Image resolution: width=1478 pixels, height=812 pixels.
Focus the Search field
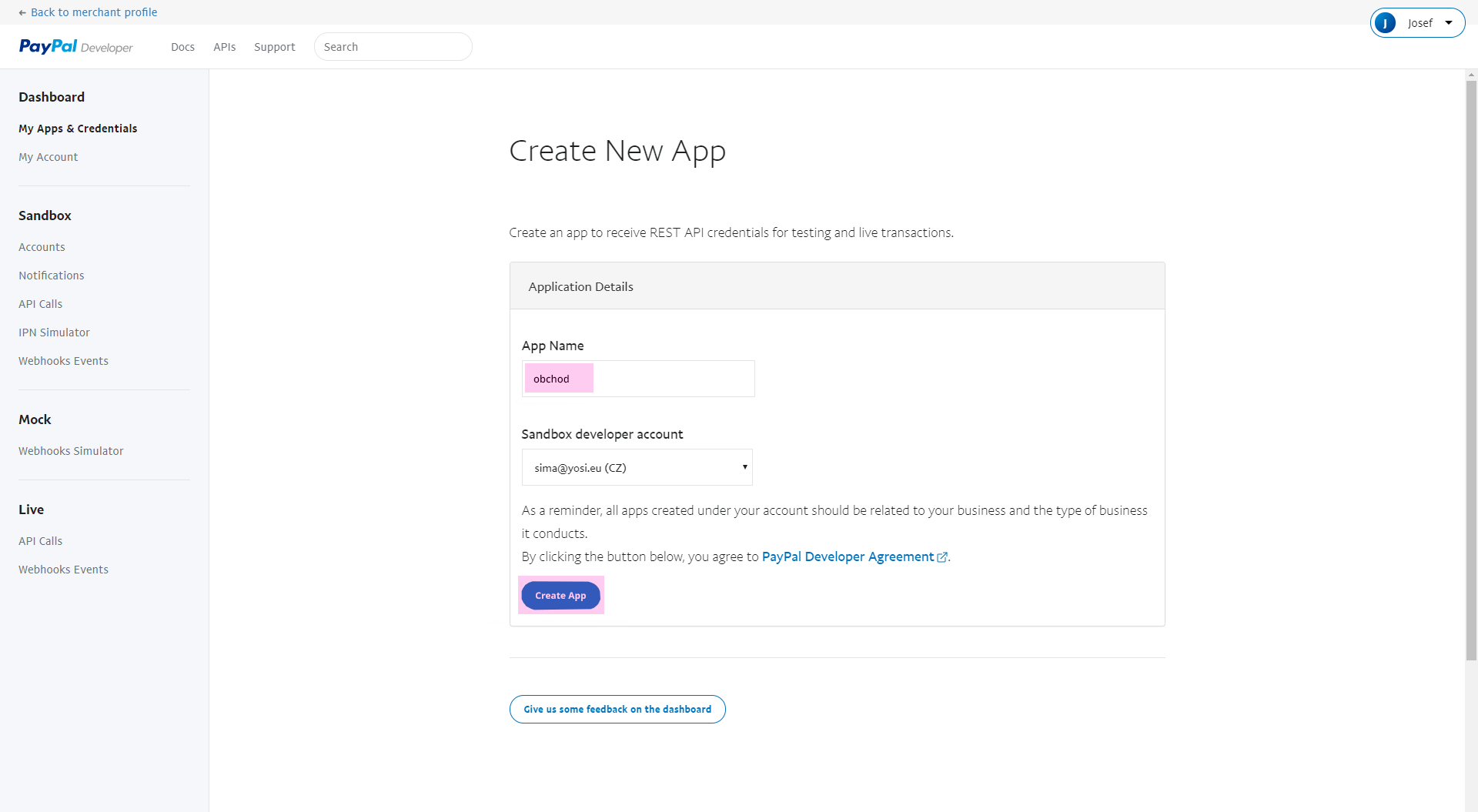(x=393, y=47)
